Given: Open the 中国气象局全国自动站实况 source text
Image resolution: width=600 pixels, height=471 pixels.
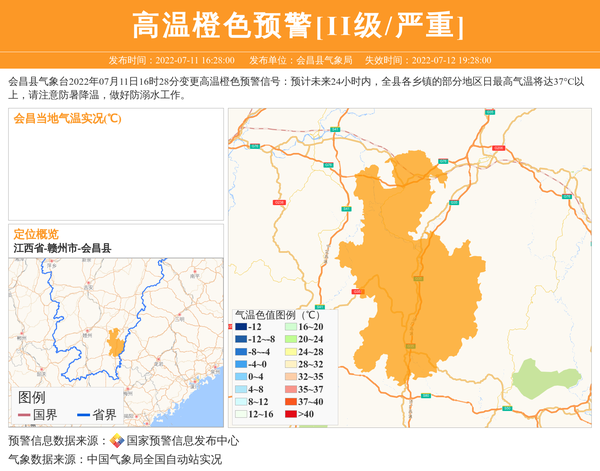Looking at the screenshot, I should [x=154, y=460].
